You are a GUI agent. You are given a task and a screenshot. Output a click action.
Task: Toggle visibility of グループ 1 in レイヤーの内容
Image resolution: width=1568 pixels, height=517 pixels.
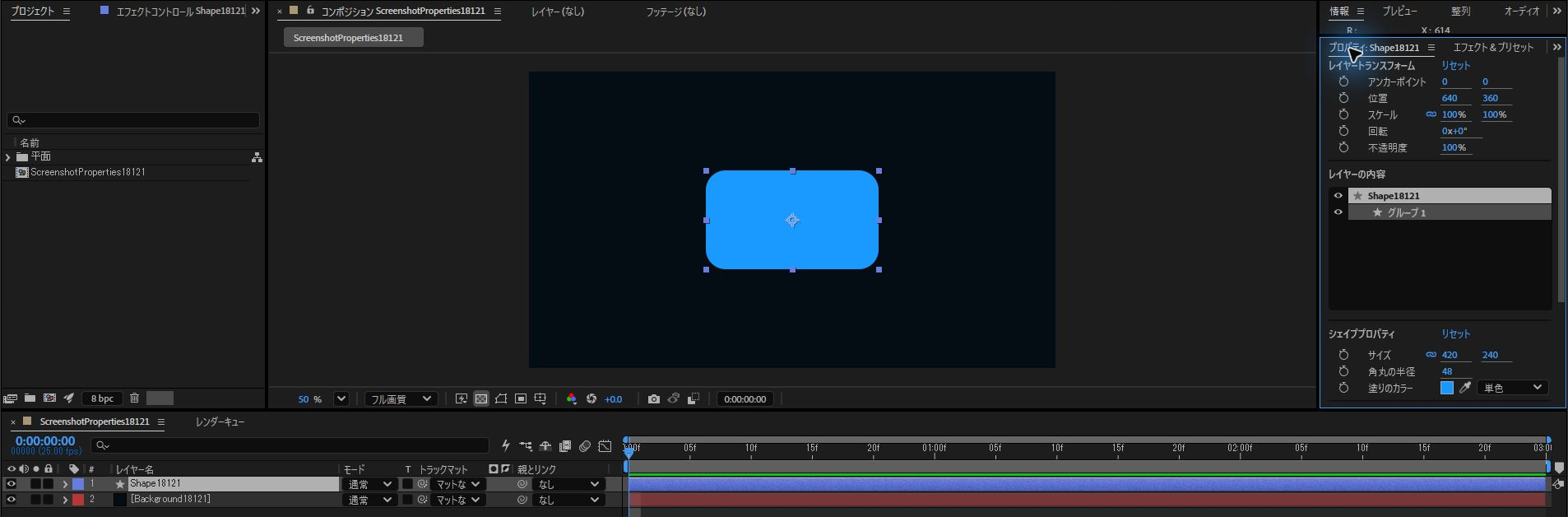click(x=1338, y=212)
